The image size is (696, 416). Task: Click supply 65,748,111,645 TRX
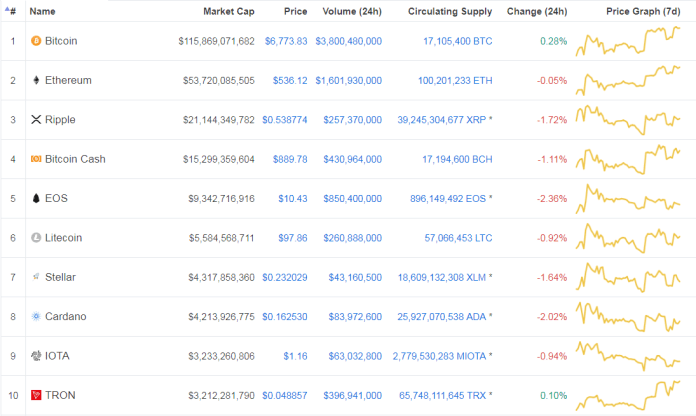pos(443,396)
